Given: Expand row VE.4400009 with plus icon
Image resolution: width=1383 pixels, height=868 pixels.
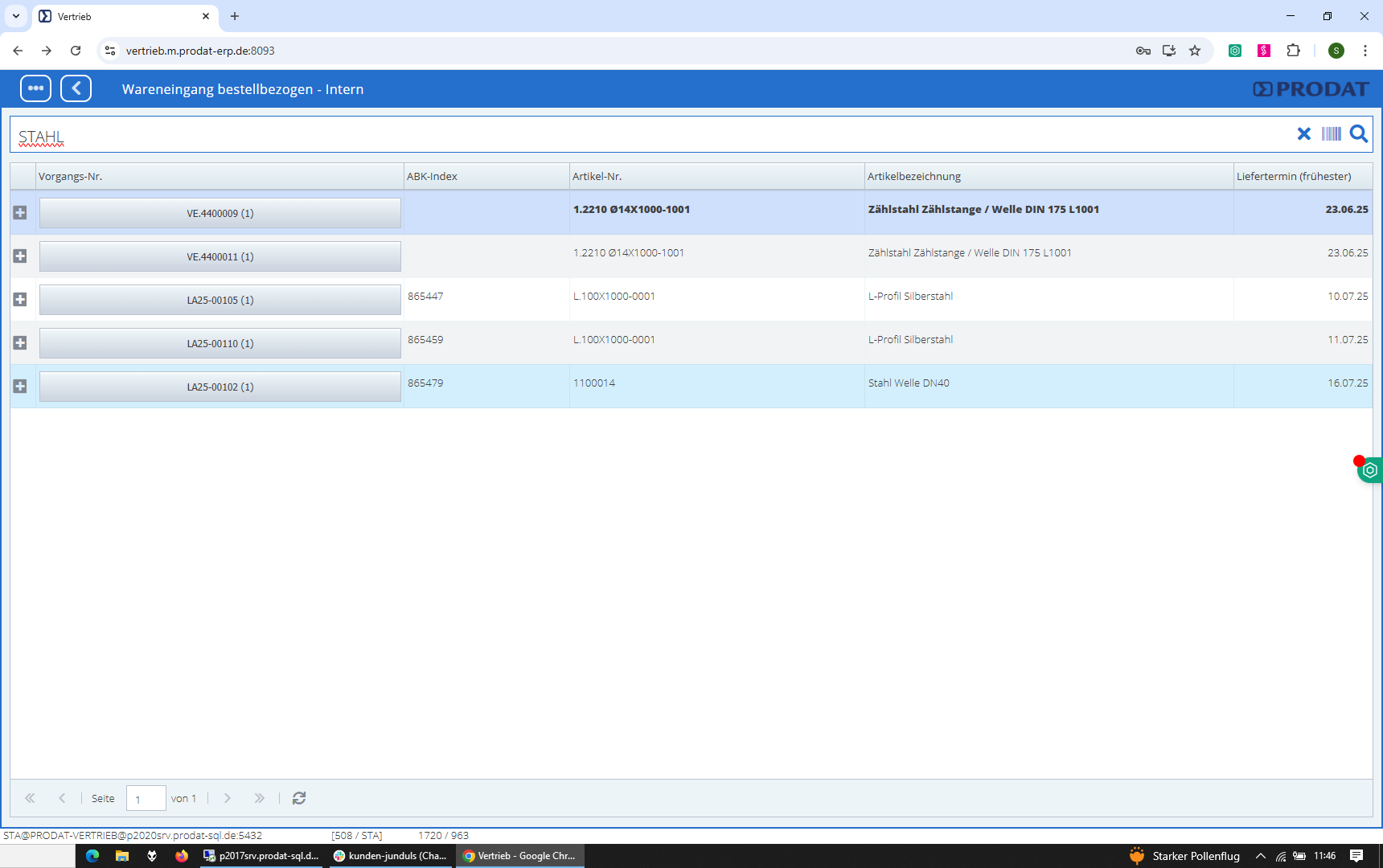Looking at the screenshot, I should coord(20,213).
